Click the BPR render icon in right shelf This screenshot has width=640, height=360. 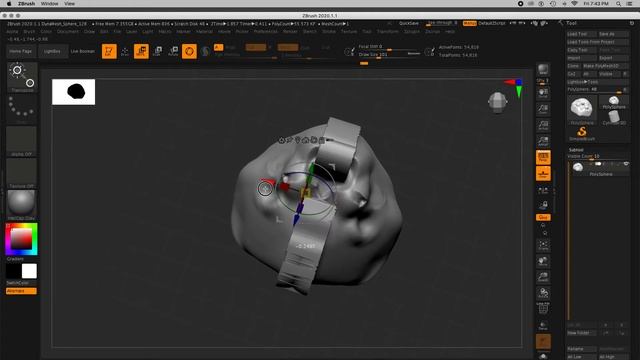pyautogui.click(x=543, y=69)
